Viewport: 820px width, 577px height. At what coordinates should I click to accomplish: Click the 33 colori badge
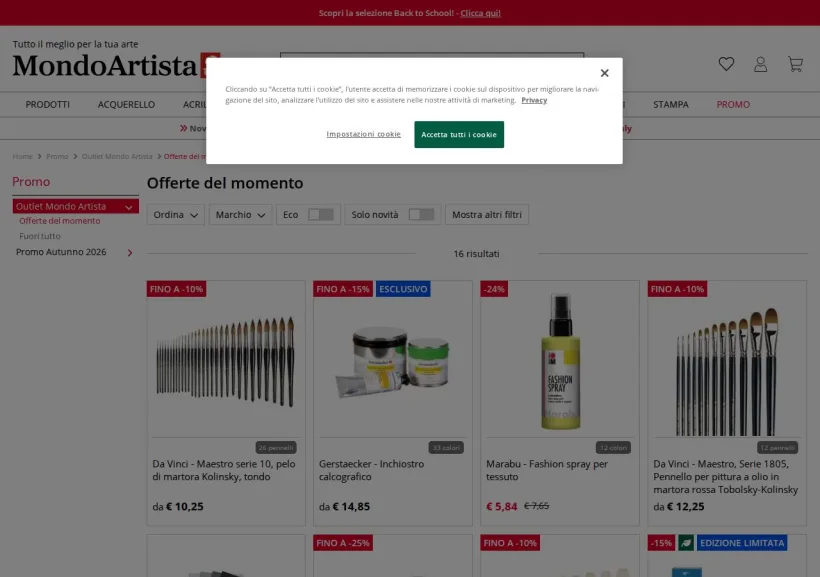pyautogui.click(x=446, y=448)
